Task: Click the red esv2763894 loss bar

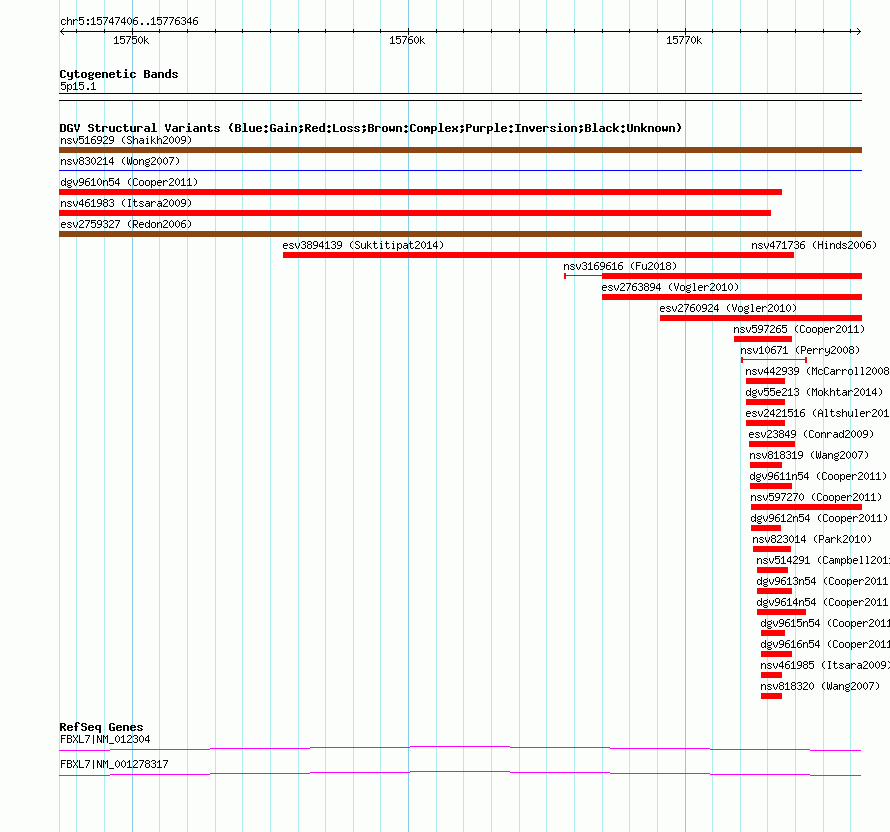Action: (732, 297)
